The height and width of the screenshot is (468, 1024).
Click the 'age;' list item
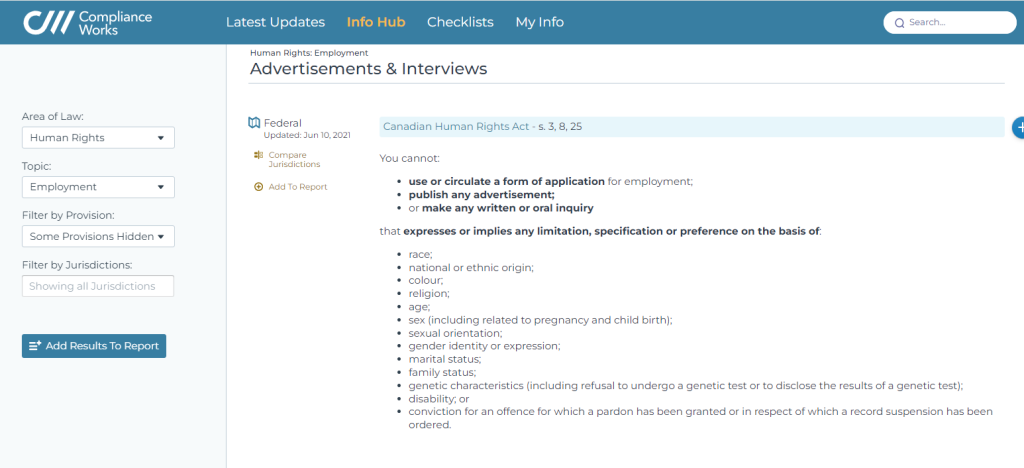pyautogui.click(x=419, y=306)
